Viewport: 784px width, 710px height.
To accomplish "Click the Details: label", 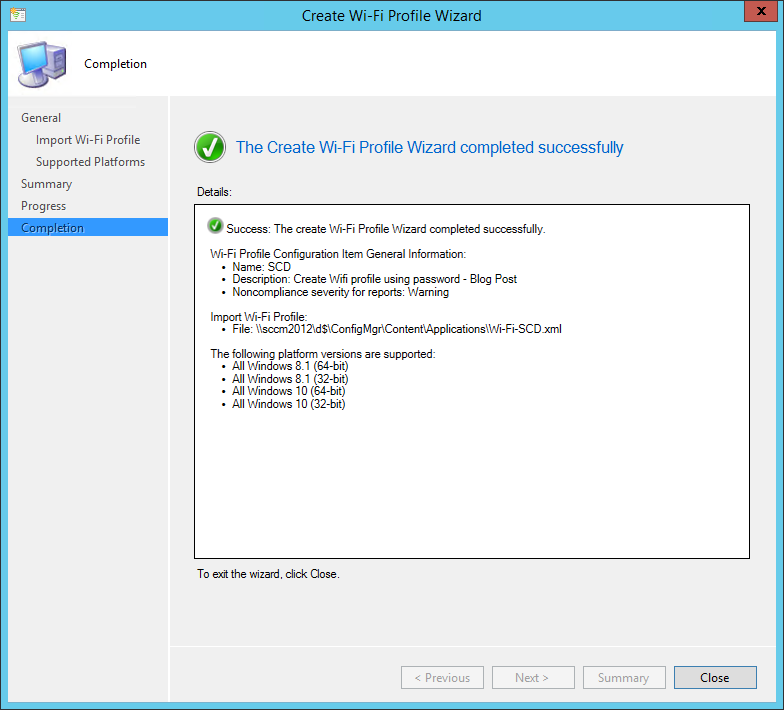I will tap(214, 192).
